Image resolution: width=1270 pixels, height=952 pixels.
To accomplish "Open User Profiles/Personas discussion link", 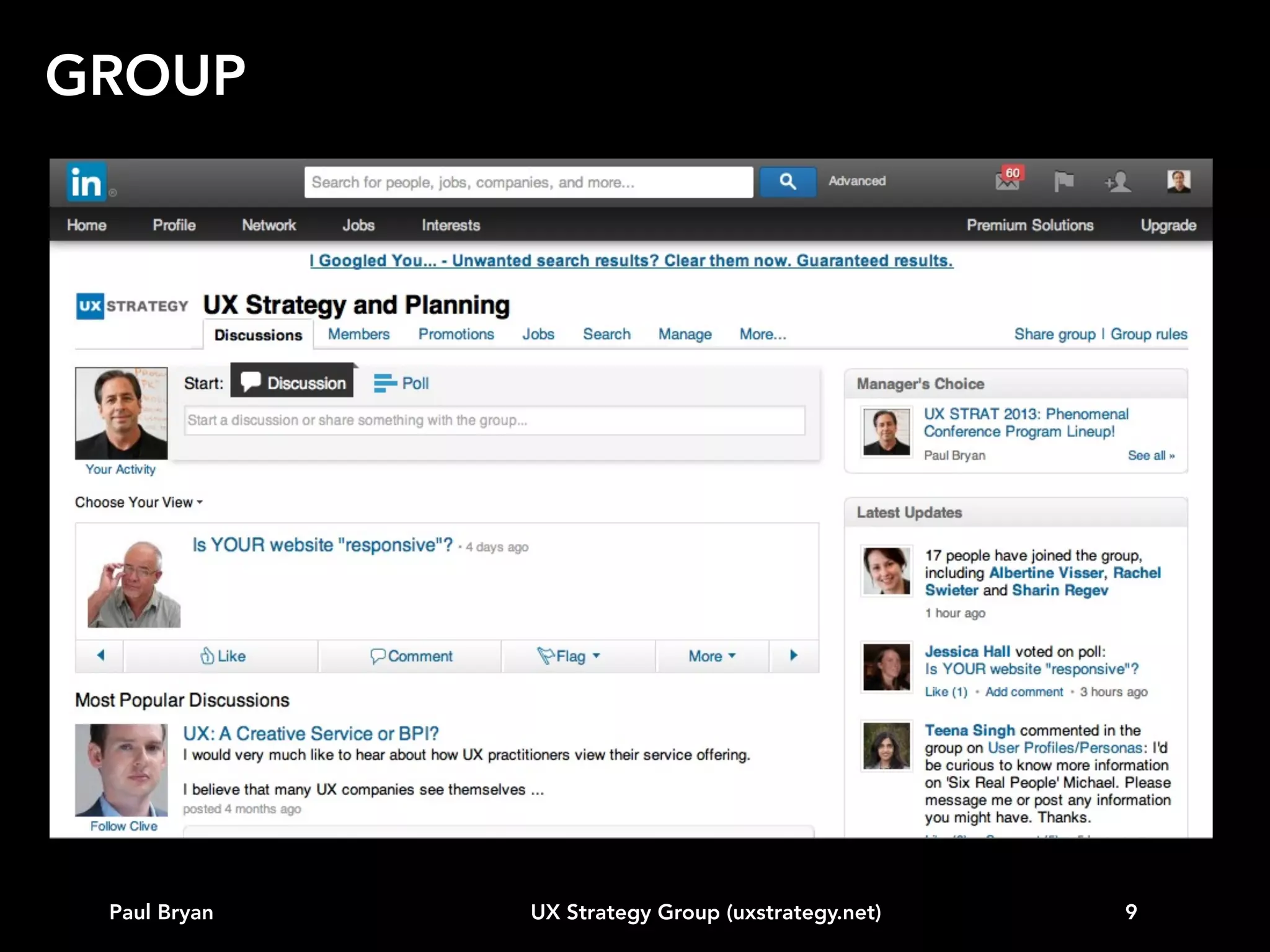I will pos(1065,748).
